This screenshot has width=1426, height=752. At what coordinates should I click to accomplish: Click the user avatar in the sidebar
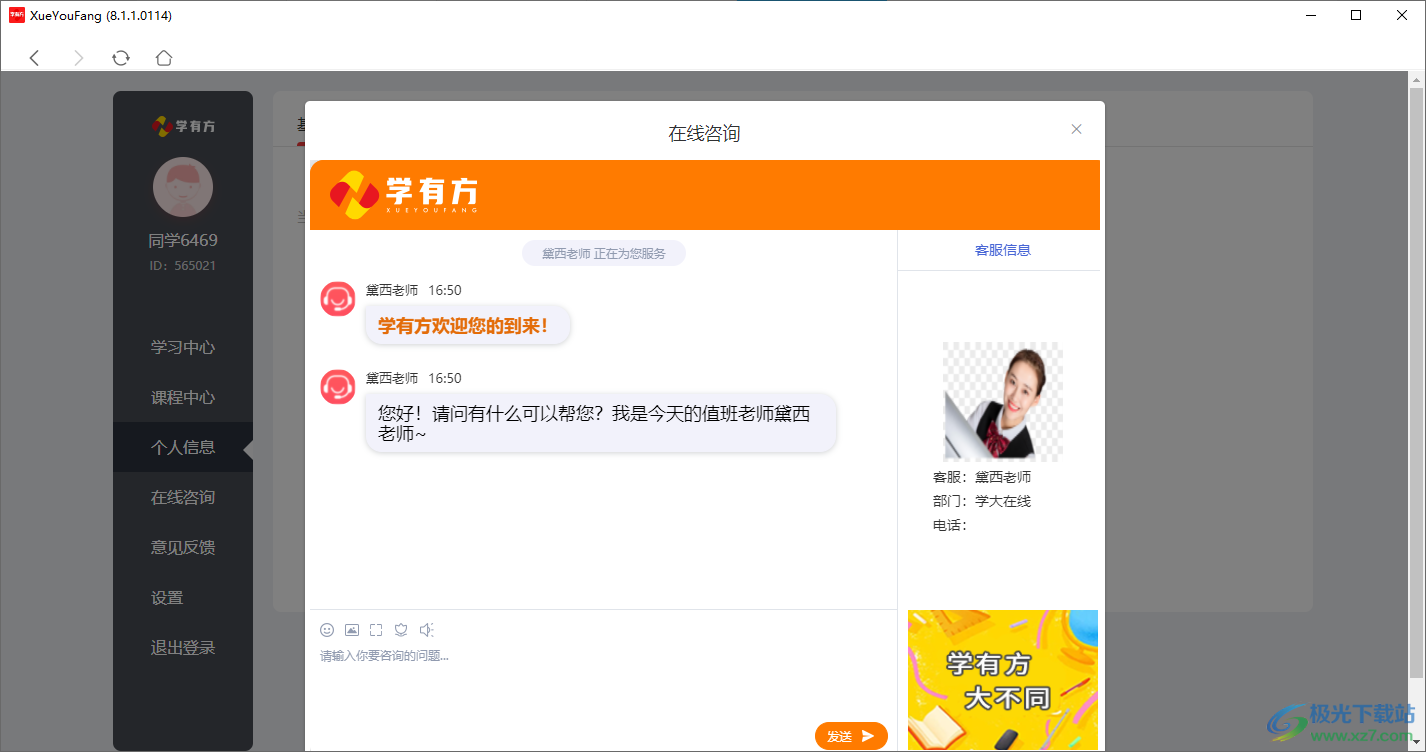[183, 187]
